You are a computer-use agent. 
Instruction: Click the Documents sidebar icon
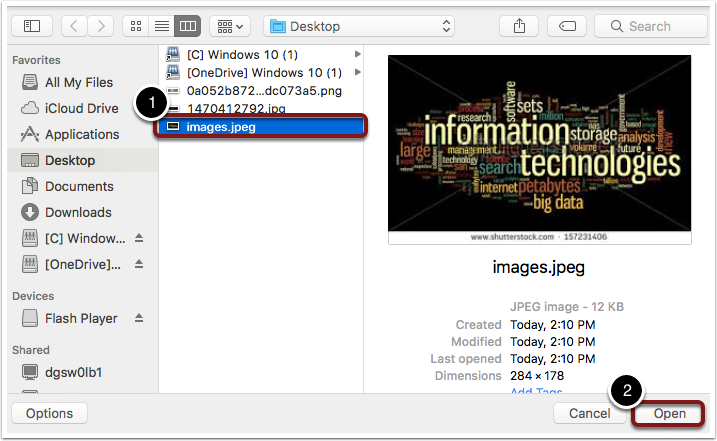coord(30,186)
